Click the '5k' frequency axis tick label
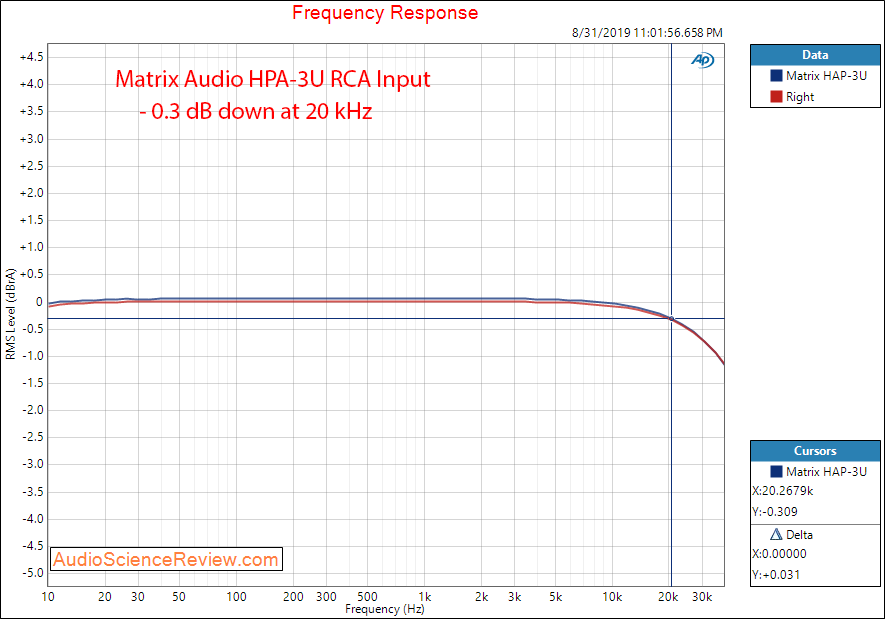 pos(556,597)
